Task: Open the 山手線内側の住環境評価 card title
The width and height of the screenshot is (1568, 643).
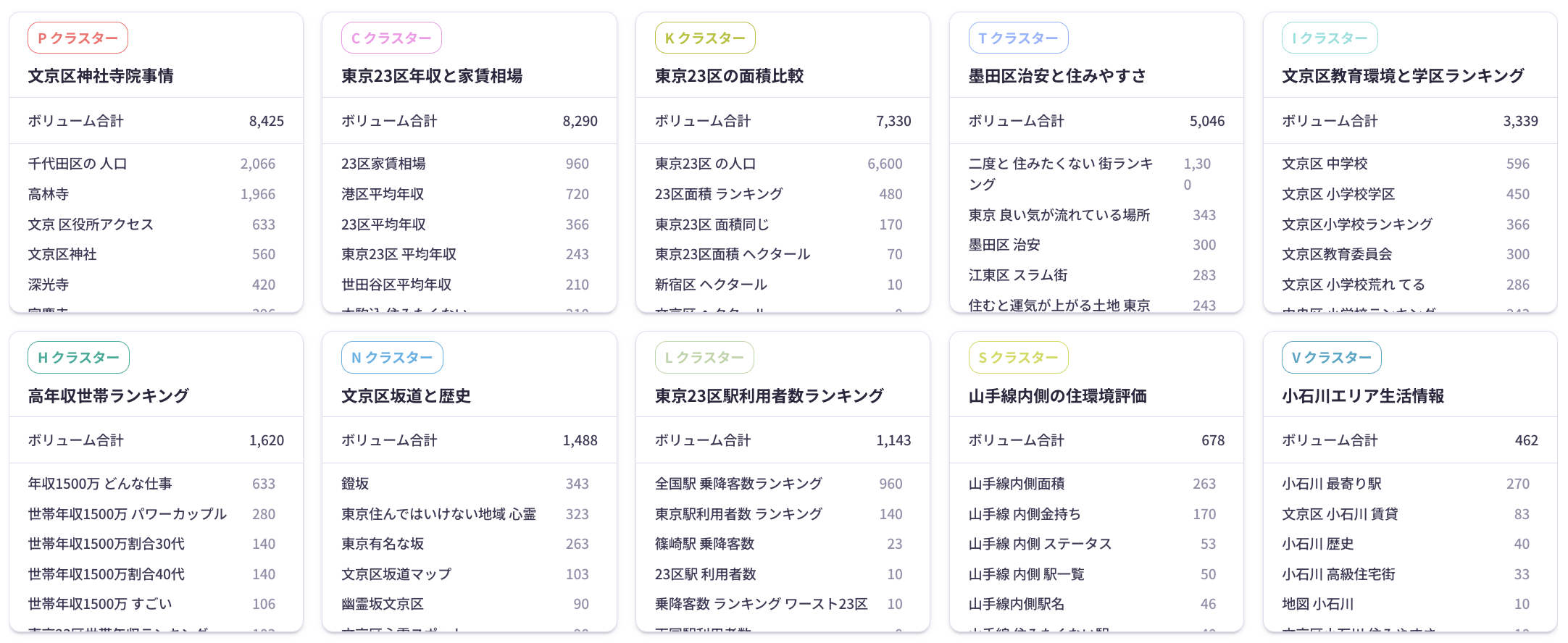Action: point(1057,396)
